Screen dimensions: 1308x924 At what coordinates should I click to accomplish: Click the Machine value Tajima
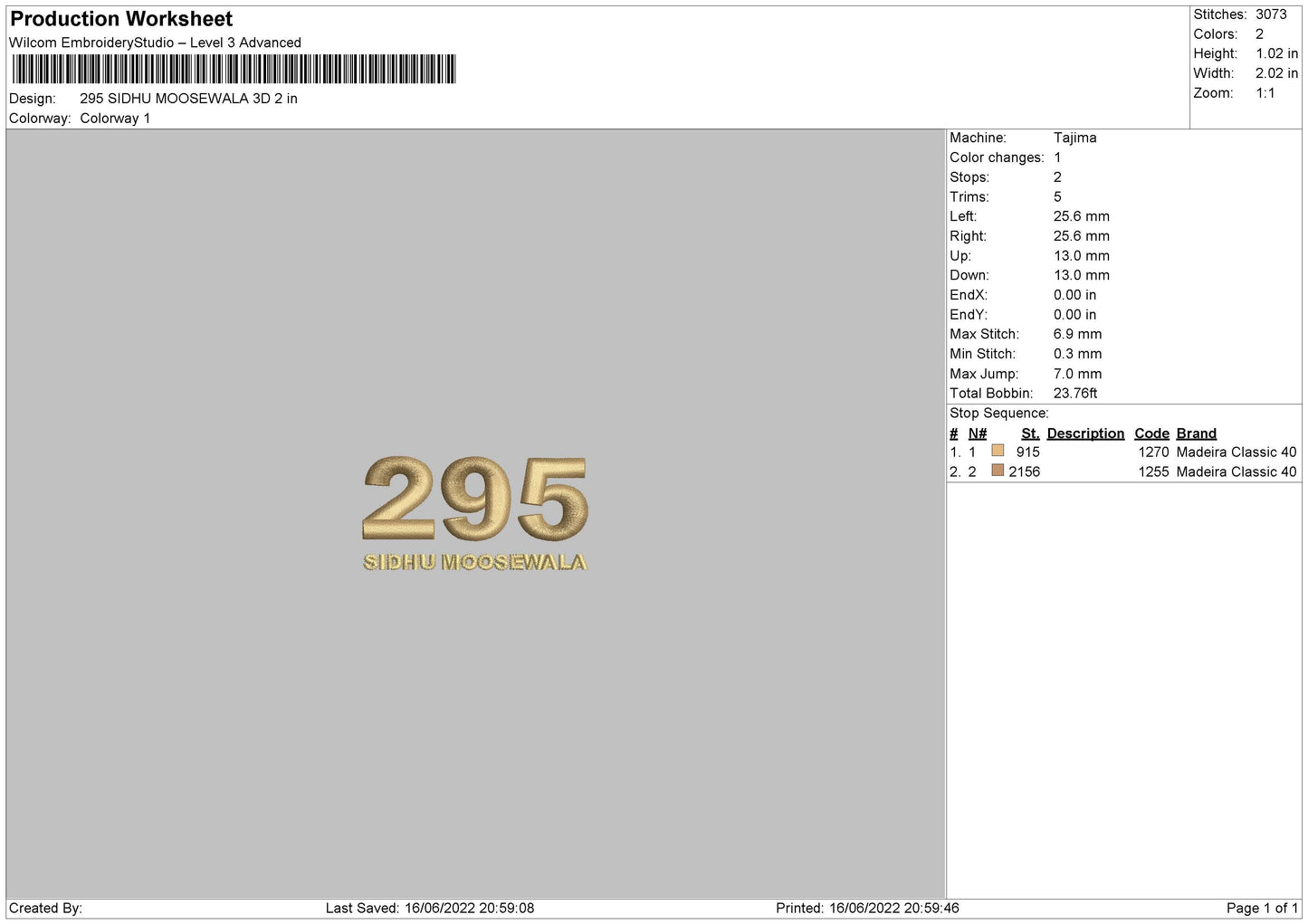(1074, 138)
